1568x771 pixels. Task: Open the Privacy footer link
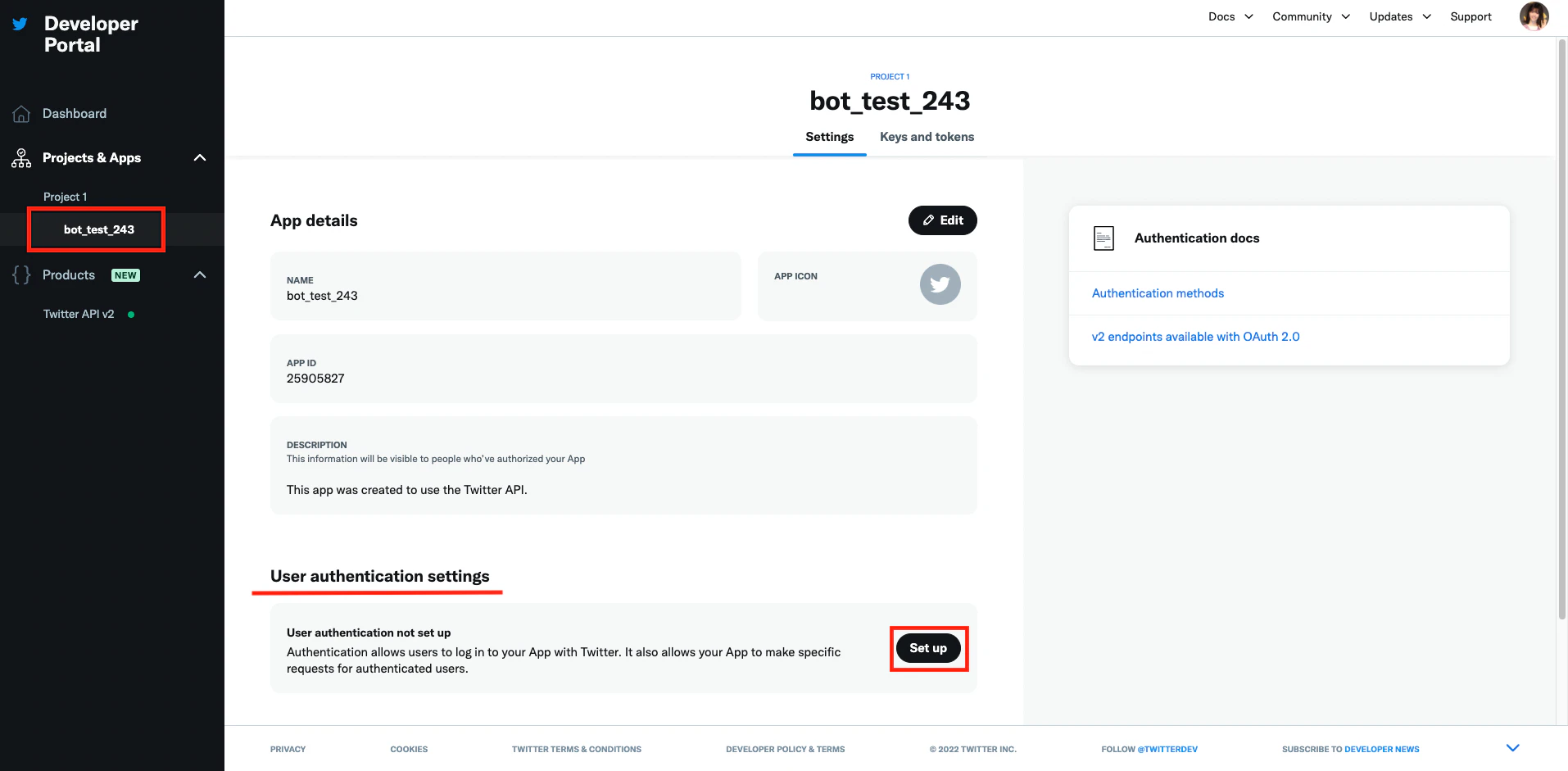288,749
